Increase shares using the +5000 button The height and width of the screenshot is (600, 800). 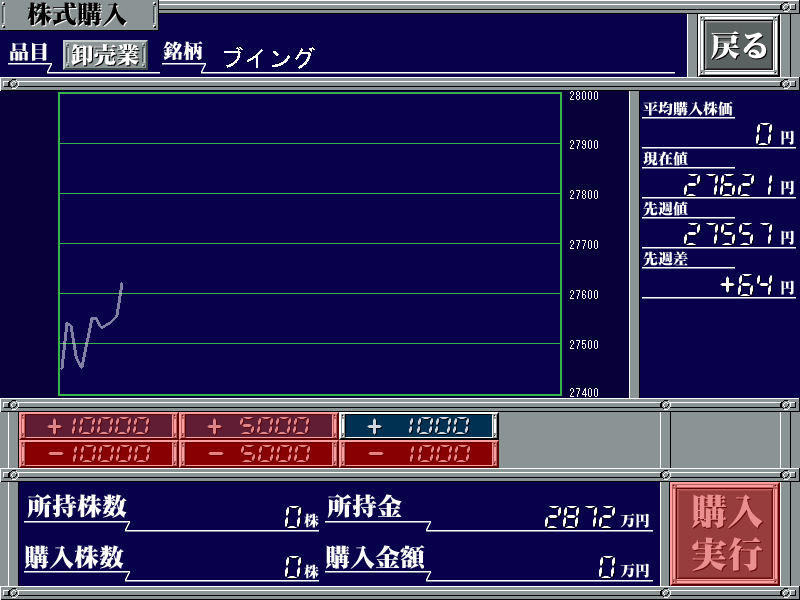(x=258, y=426)
